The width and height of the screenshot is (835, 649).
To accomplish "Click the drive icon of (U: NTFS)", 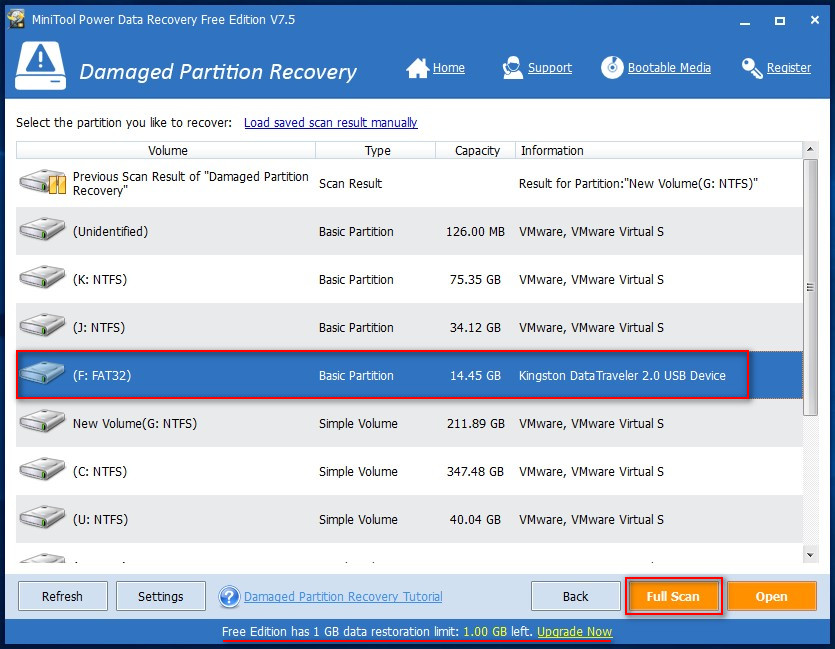I will point(42,516).
